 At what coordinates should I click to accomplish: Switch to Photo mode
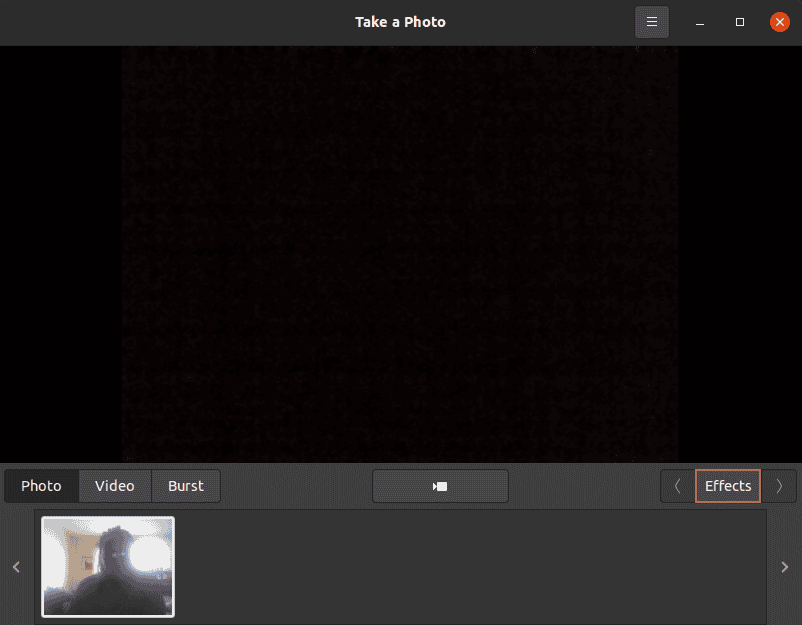[41, 486]
